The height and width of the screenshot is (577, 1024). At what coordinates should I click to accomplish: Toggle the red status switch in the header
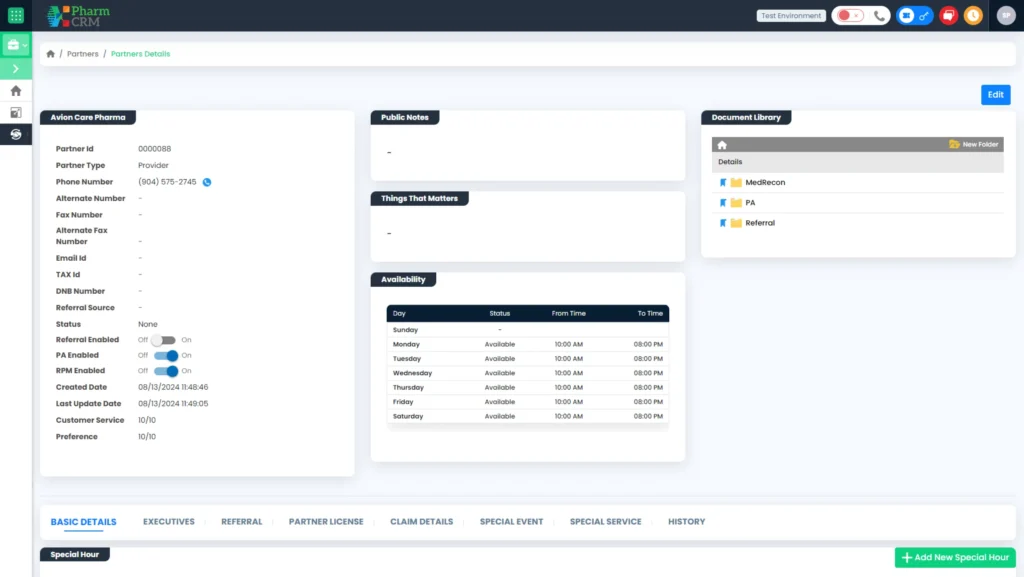tap(850, 15)
